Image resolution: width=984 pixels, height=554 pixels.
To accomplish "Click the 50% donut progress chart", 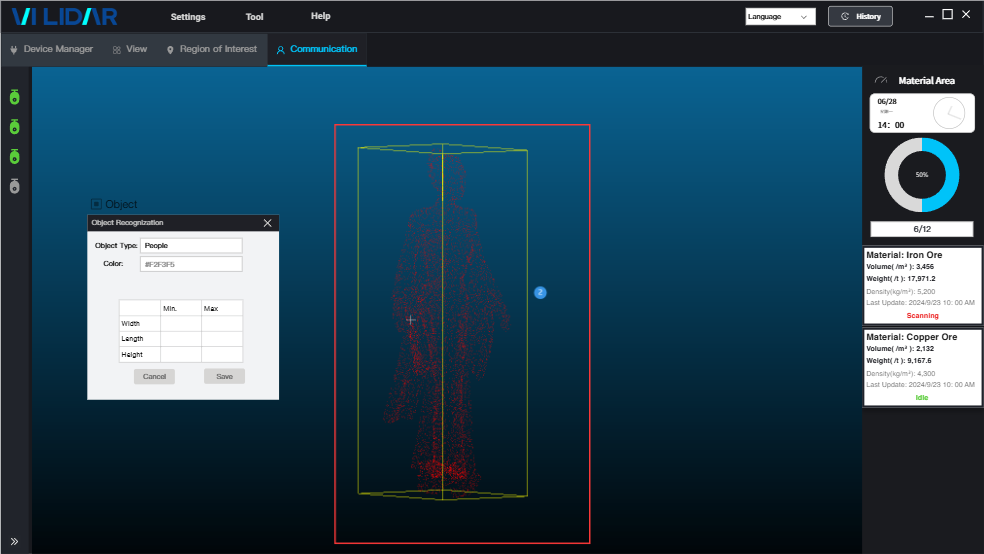I will pos(921,175).
